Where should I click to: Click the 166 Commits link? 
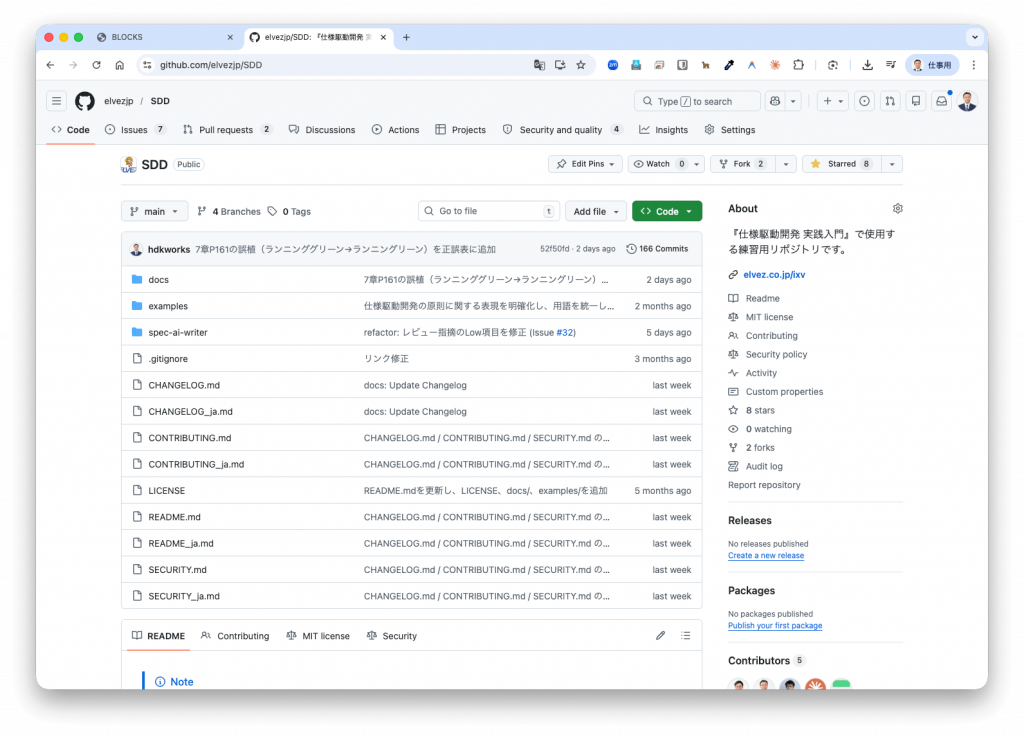[x=658, y=249]
